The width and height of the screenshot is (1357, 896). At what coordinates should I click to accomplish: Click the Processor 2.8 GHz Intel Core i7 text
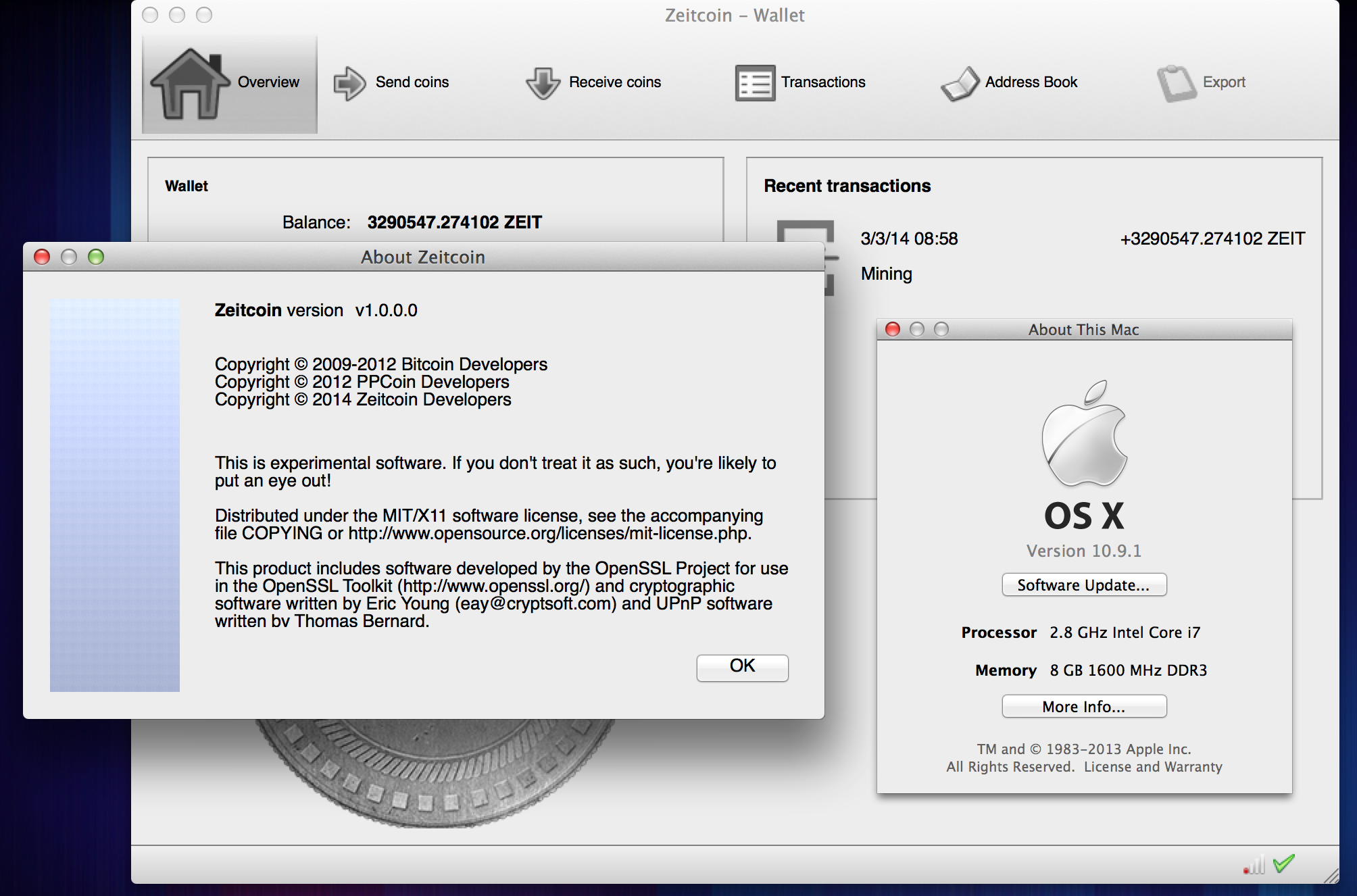point(1081,632)
